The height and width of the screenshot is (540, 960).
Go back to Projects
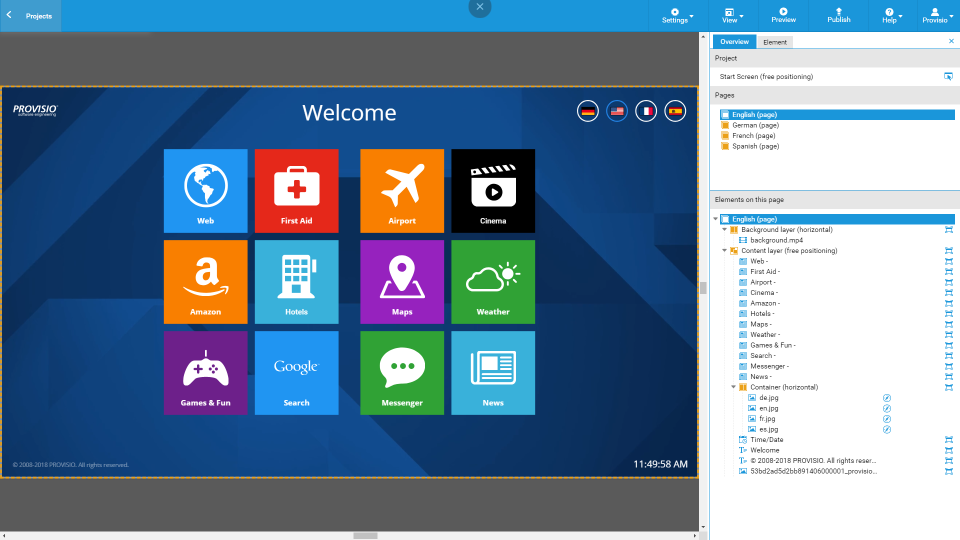click(x=31, y=16)
